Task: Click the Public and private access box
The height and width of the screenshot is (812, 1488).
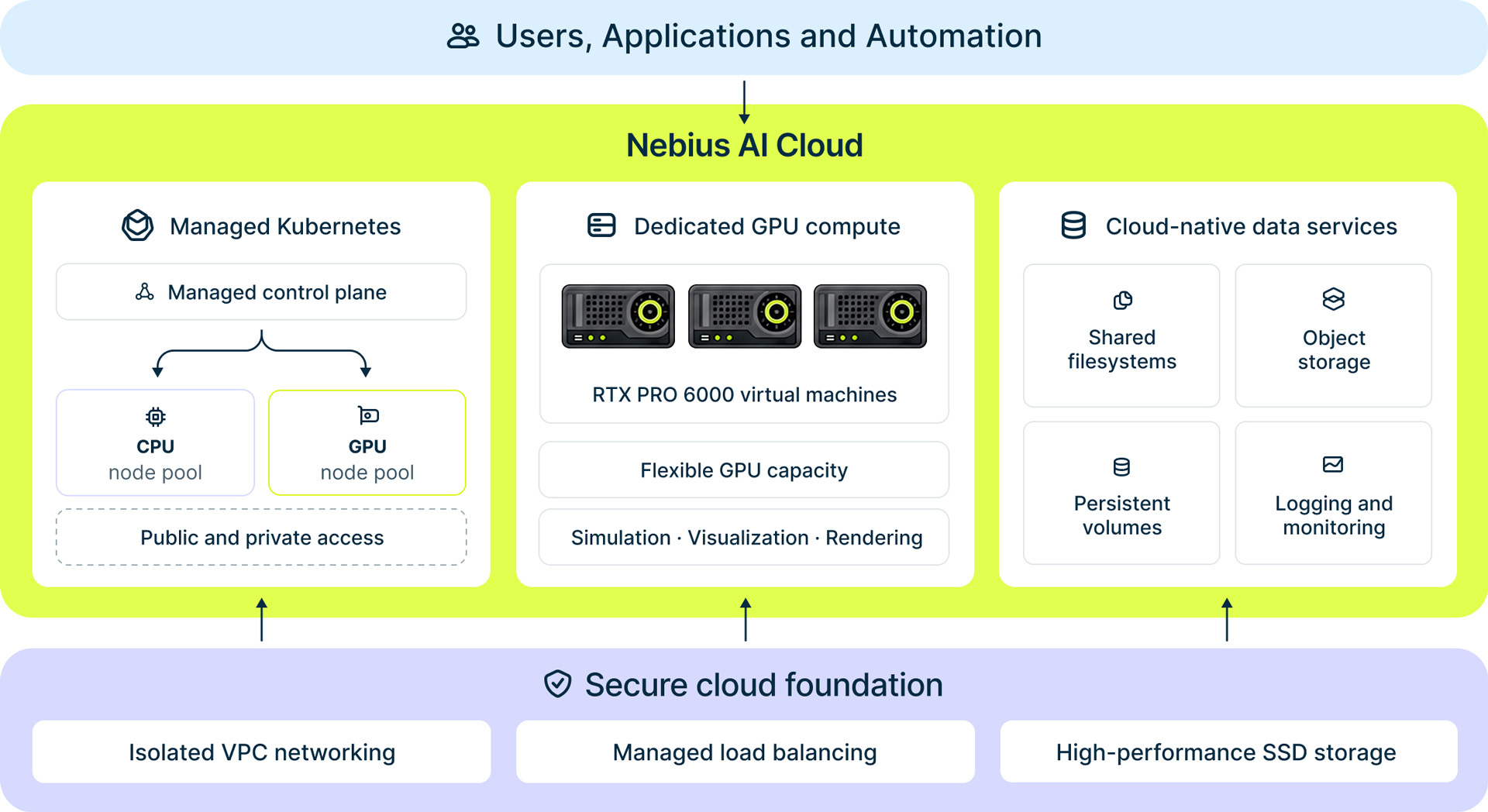Action: click(x=261, y=537)
